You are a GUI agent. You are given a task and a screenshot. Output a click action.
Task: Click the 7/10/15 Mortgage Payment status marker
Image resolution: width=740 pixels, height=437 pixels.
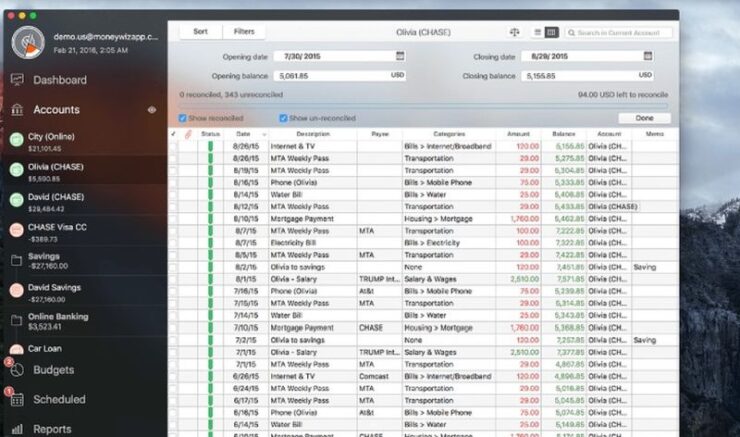pos(210,328)
